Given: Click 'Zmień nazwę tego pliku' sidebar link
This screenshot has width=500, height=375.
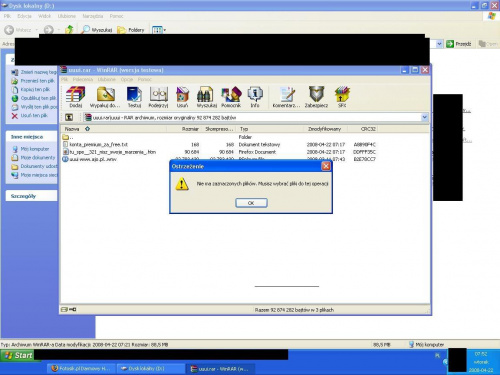Looking at the screenshot, I should (34, 72).
